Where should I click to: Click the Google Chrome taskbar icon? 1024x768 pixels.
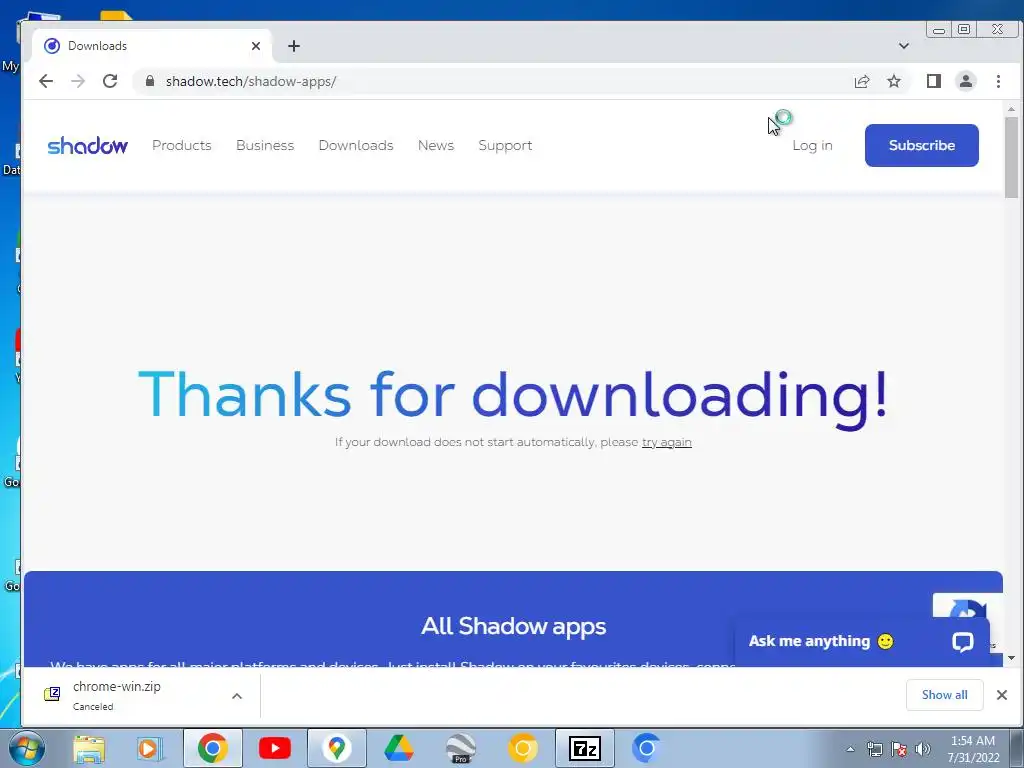click(212, 748)
